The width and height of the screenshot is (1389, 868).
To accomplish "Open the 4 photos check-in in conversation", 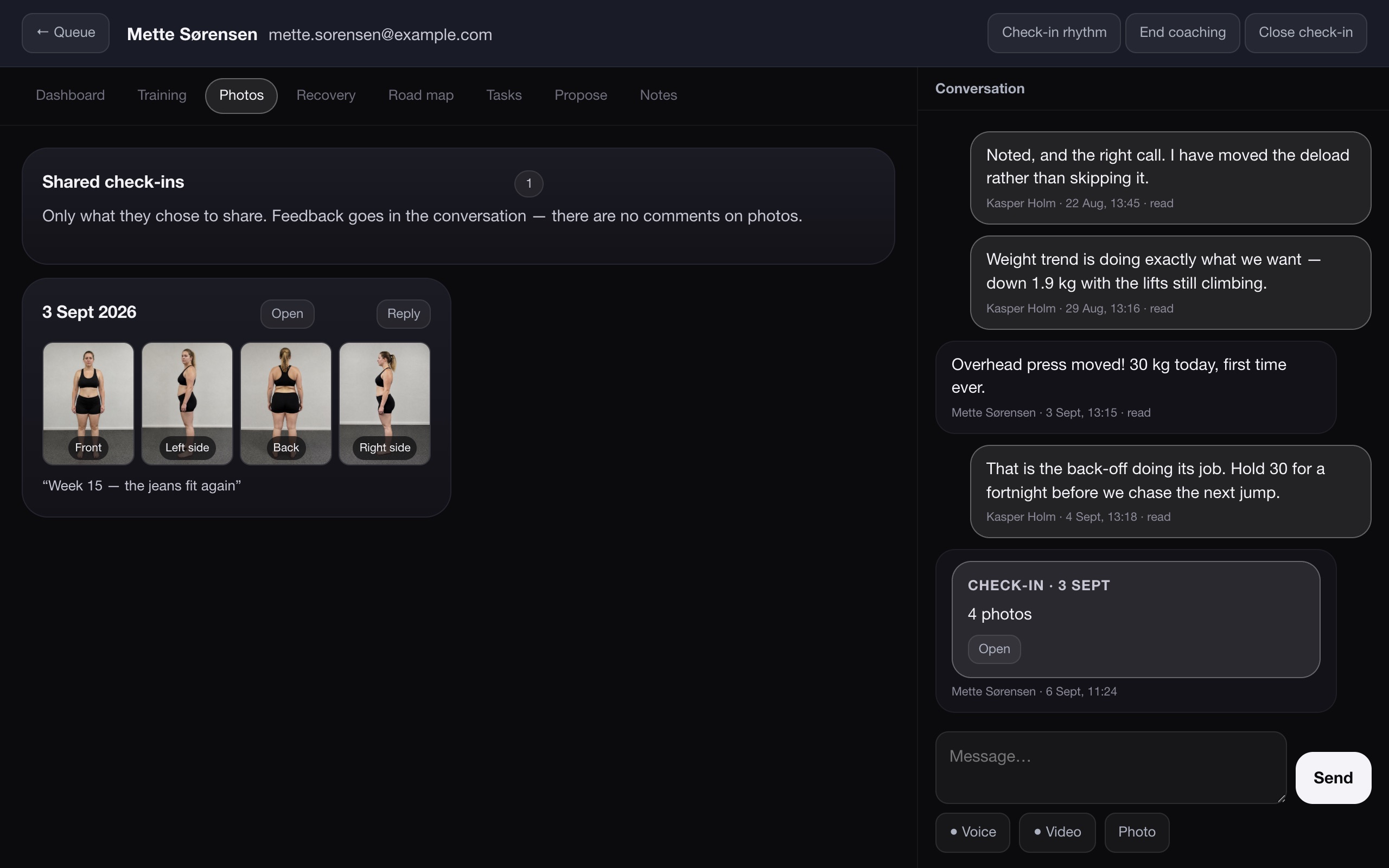I will [x=994, y=649].
